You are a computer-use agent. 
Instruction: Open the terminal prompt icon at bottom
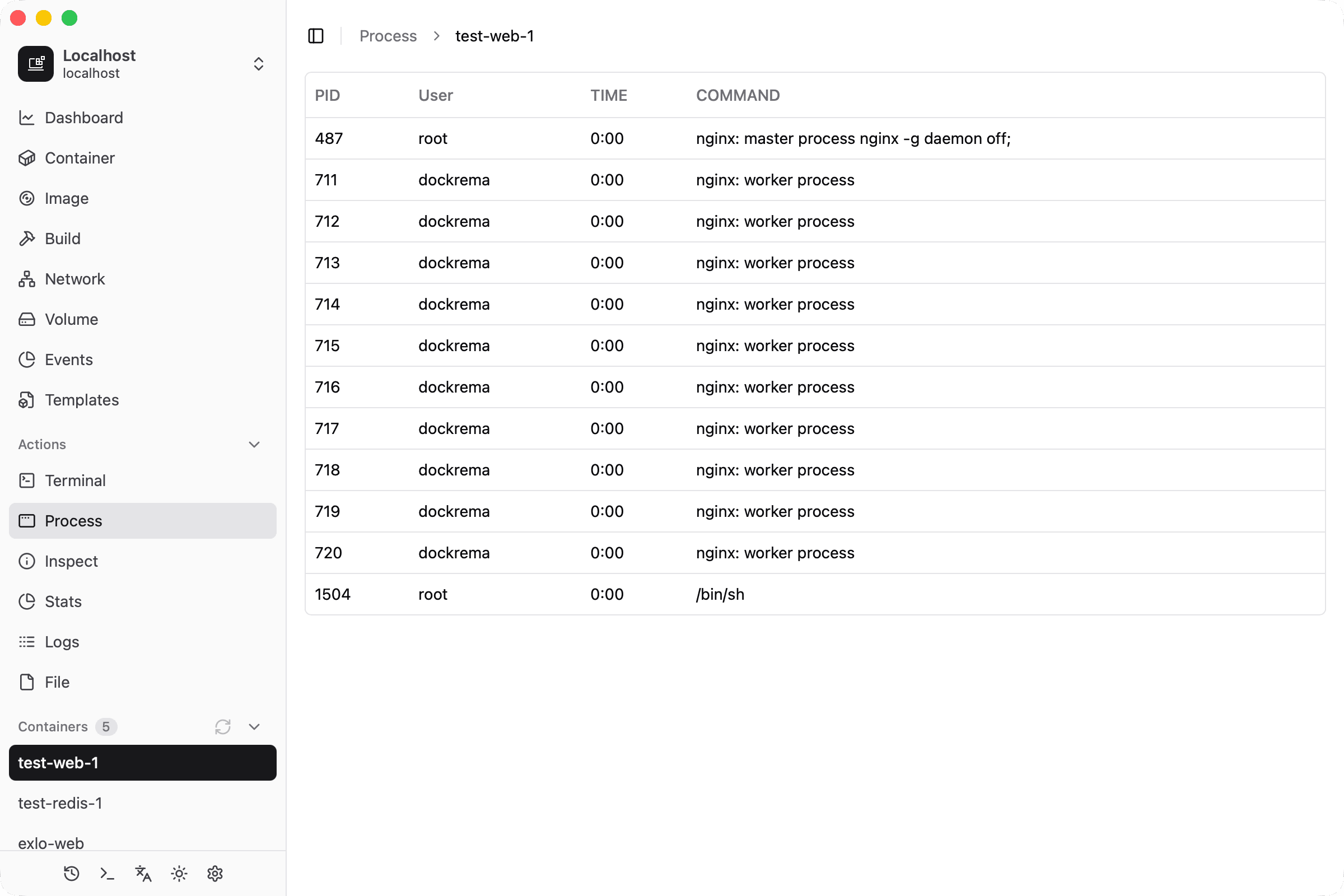point(108,873)
